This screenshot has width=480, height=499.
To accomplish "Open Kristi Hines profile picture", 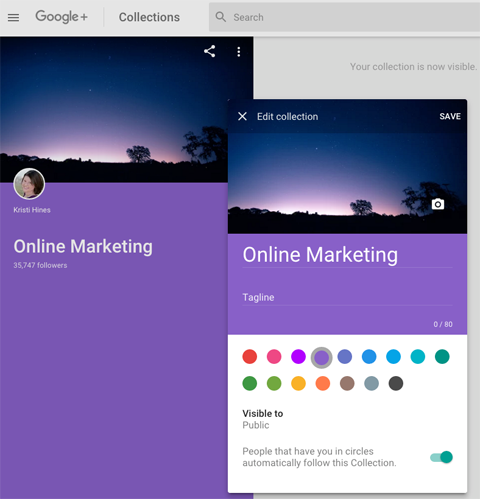I will point(29,184).
